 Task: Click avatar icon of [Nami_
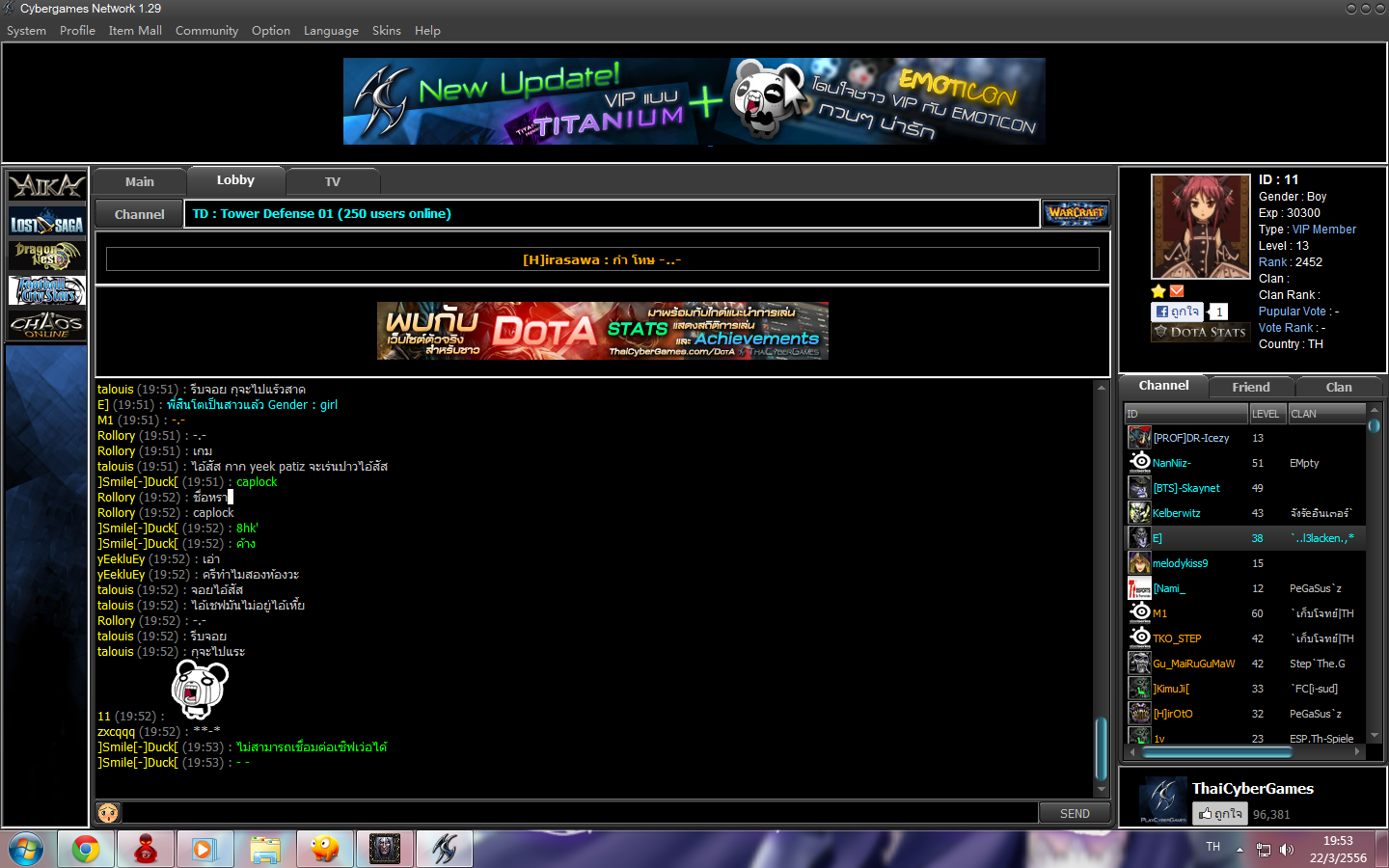coord(1139,588)
